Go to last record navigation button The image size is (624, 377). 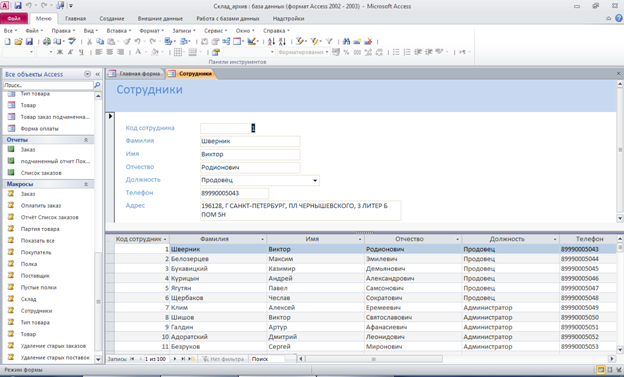click(x=183, y=359)
